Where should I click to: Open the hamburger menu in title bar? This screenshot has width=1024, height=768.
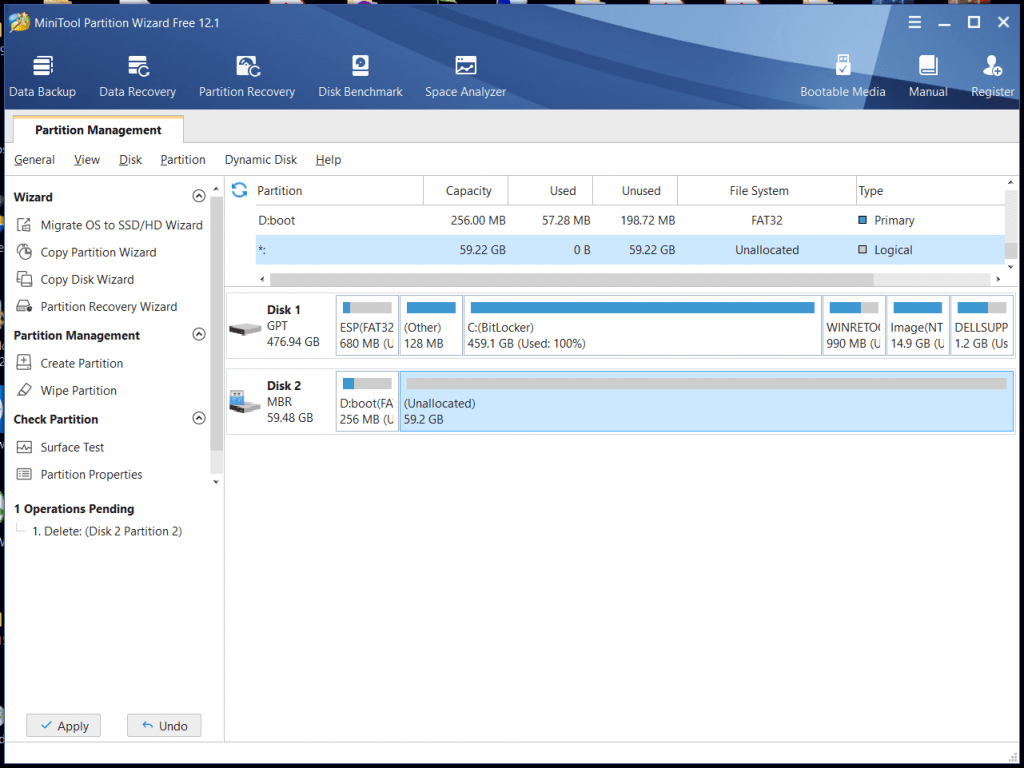tap(915, 23)
